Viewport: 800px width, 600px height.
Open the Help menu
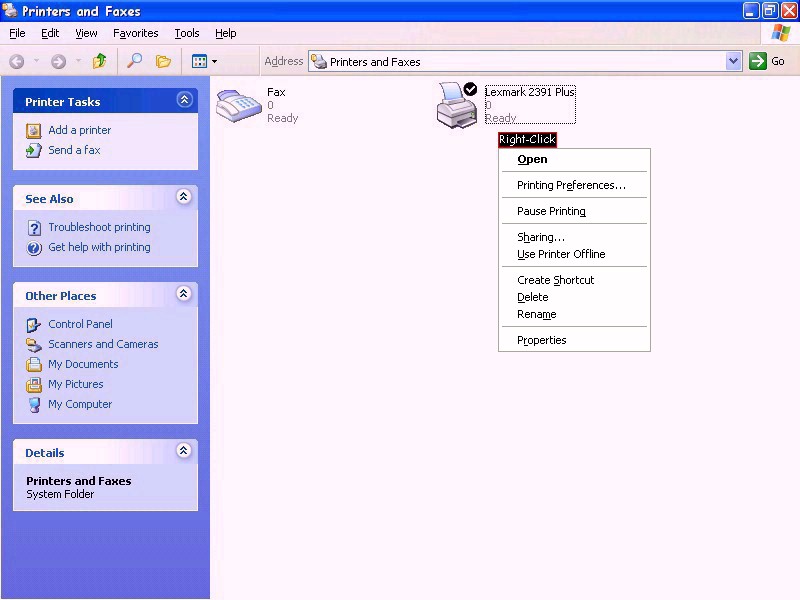click(x=226, y=33)
